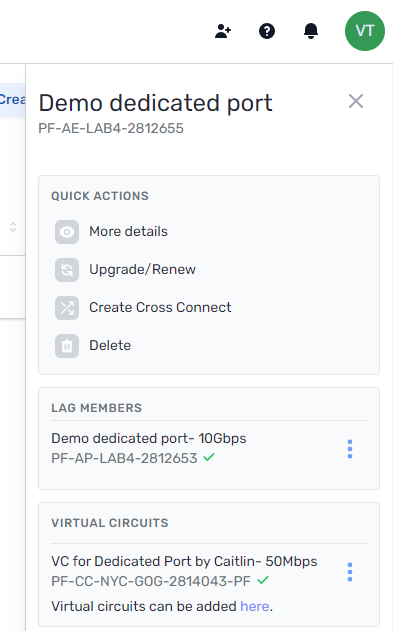Close the Demo dedicated port panel

(356, 101)
